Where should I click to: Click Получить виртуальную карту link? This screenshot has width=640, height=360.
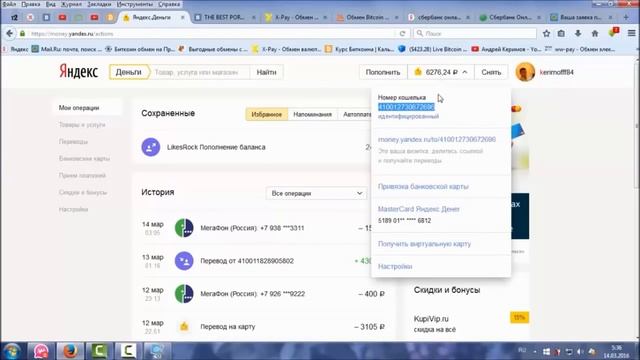[424, 244]
